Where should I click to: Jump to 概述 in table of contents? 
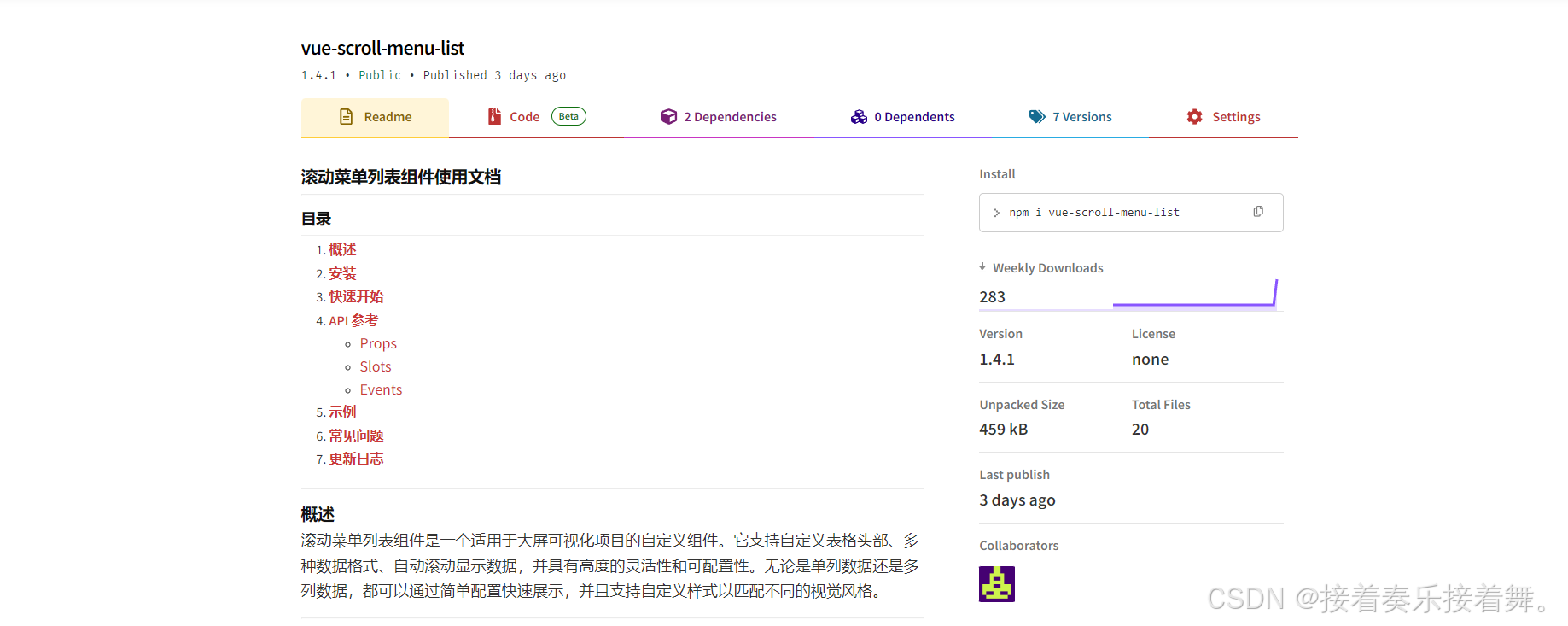click(x=342, y=249)
